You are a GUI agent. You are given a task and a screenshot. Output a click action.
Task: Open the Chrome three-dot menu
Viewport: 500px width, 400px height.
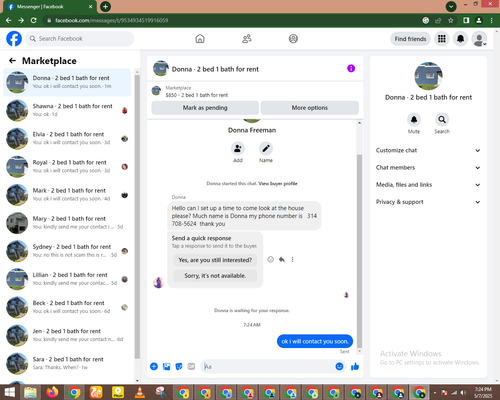tap(492, 20)
